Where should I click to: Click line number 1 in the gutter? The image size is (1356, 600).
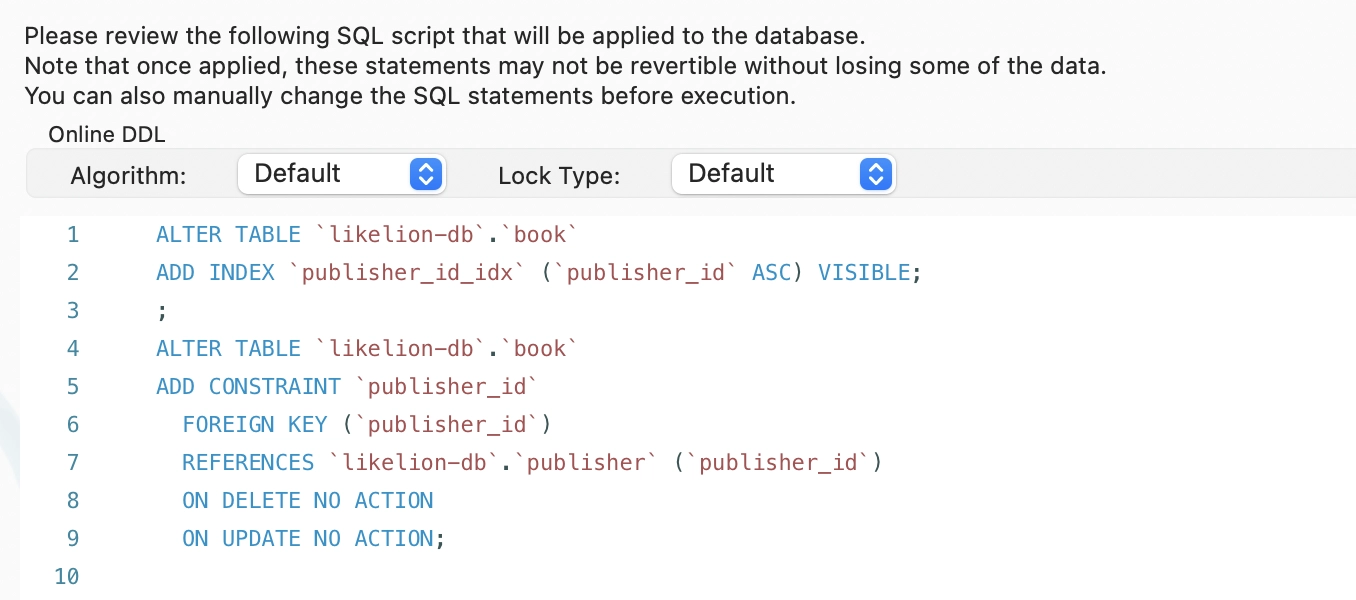72,235
